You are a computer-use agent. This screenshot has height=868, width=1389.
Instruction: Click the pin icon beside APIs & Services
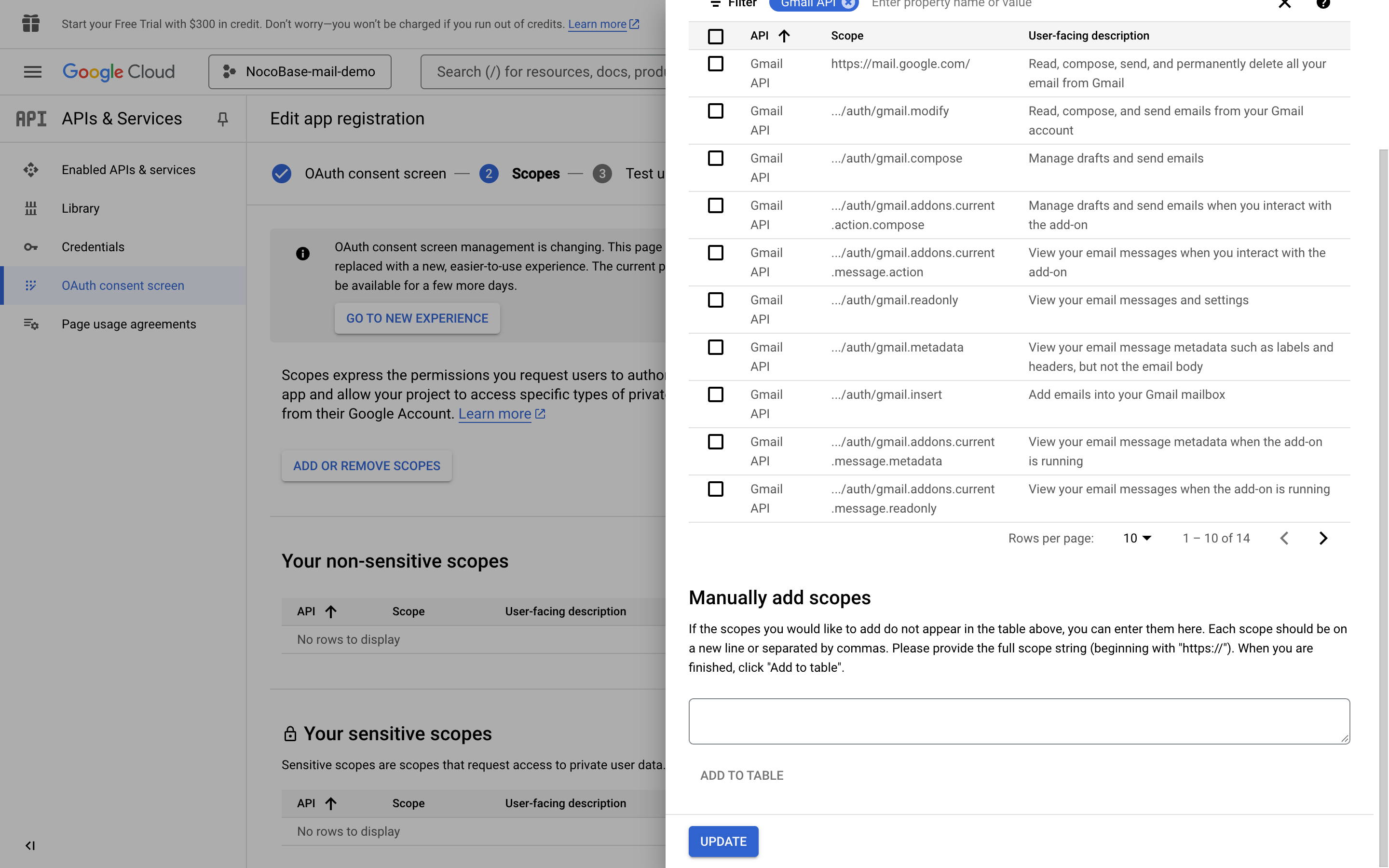223,119
